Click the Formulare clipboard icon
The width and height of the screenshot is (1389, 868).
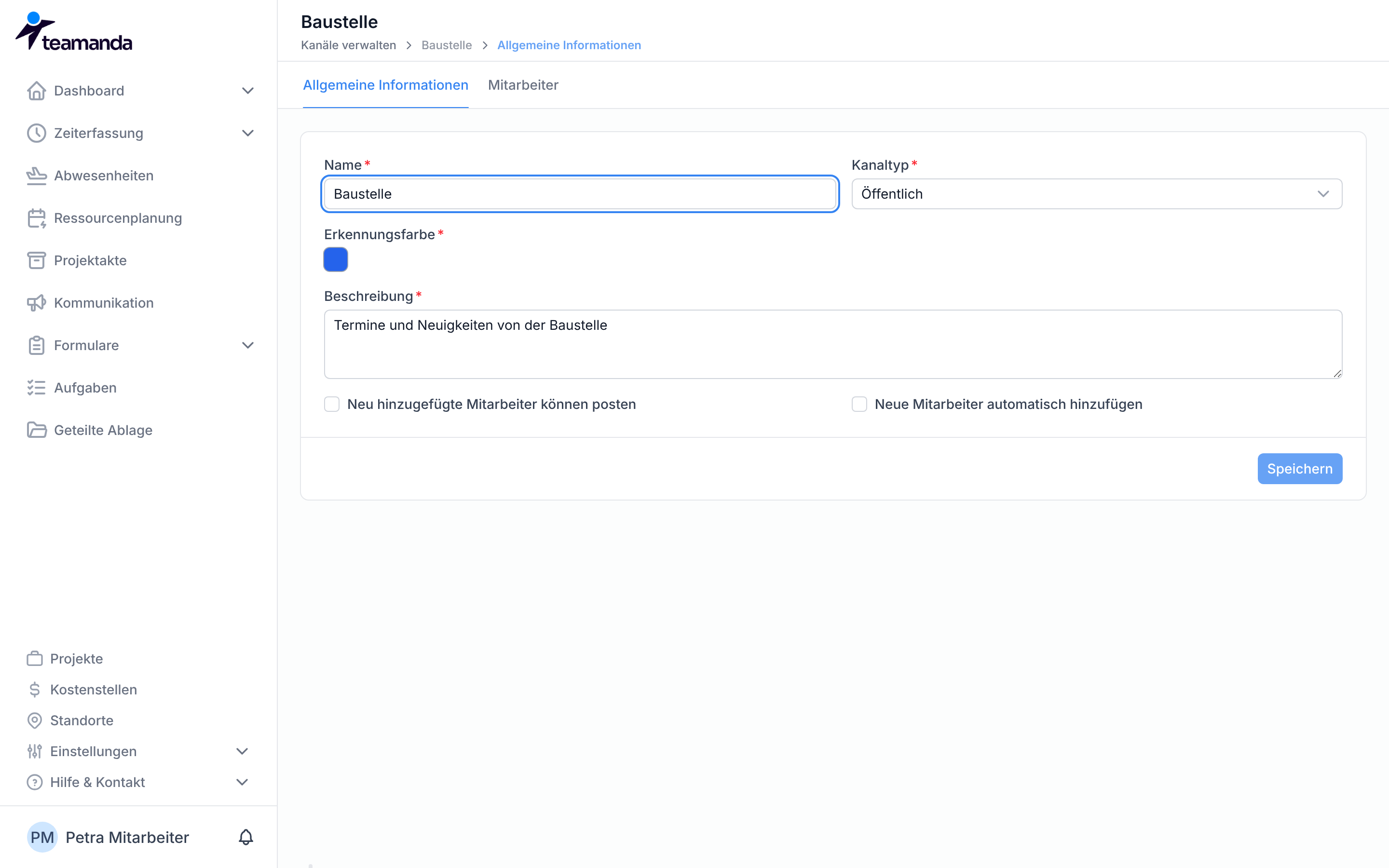coord(36,346)
